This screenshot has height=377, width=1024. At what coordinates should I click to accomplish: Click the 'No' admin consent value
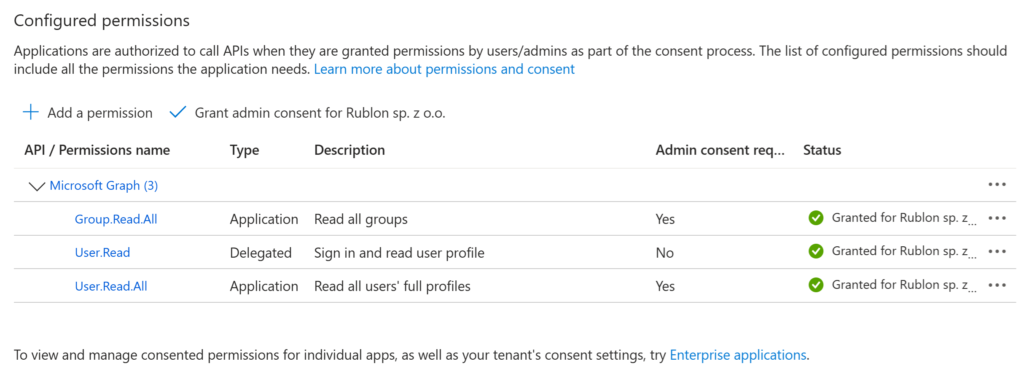(x=664, y=253)
